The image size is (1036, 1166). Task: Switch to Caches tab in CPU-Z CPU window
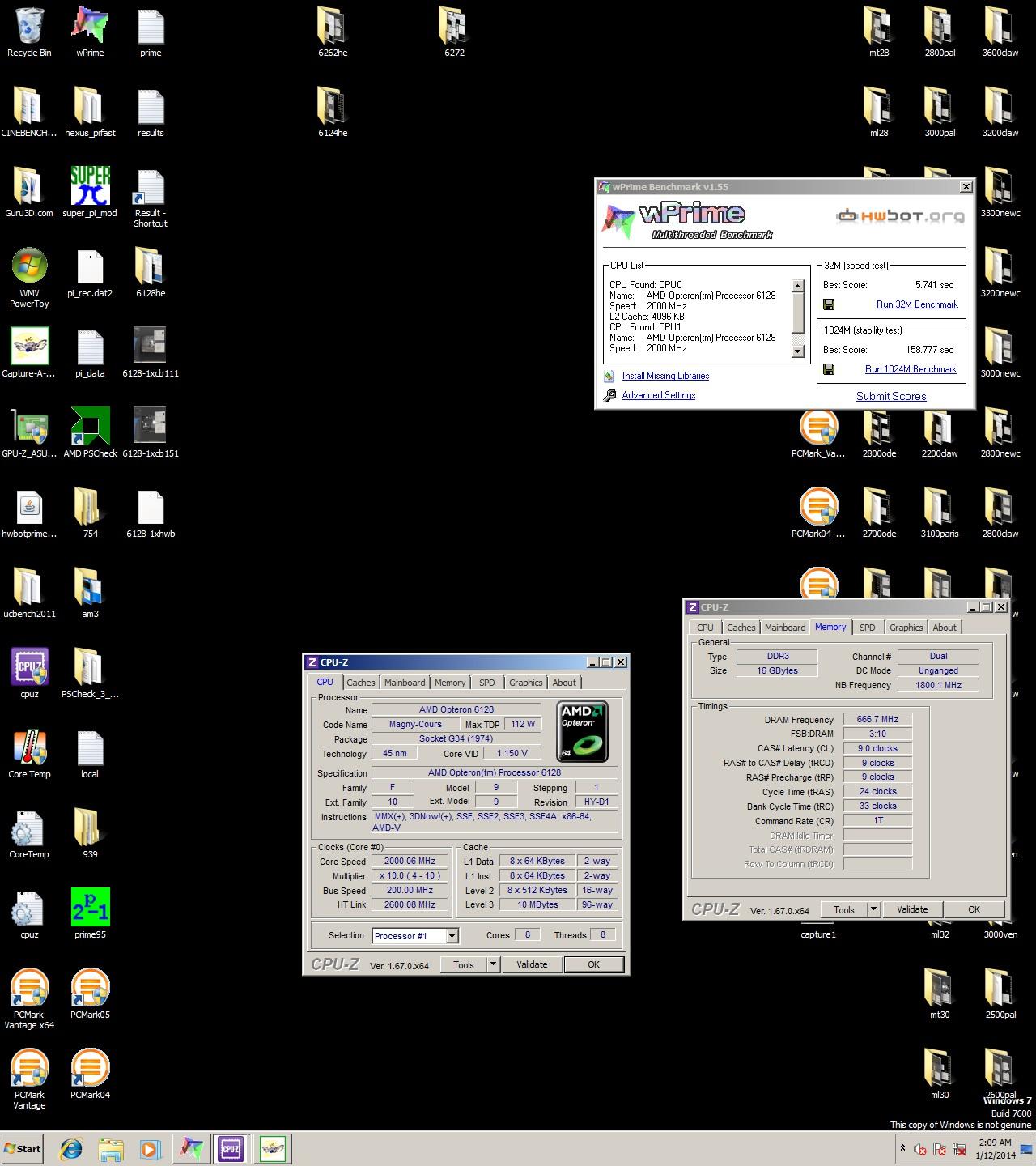360,683
